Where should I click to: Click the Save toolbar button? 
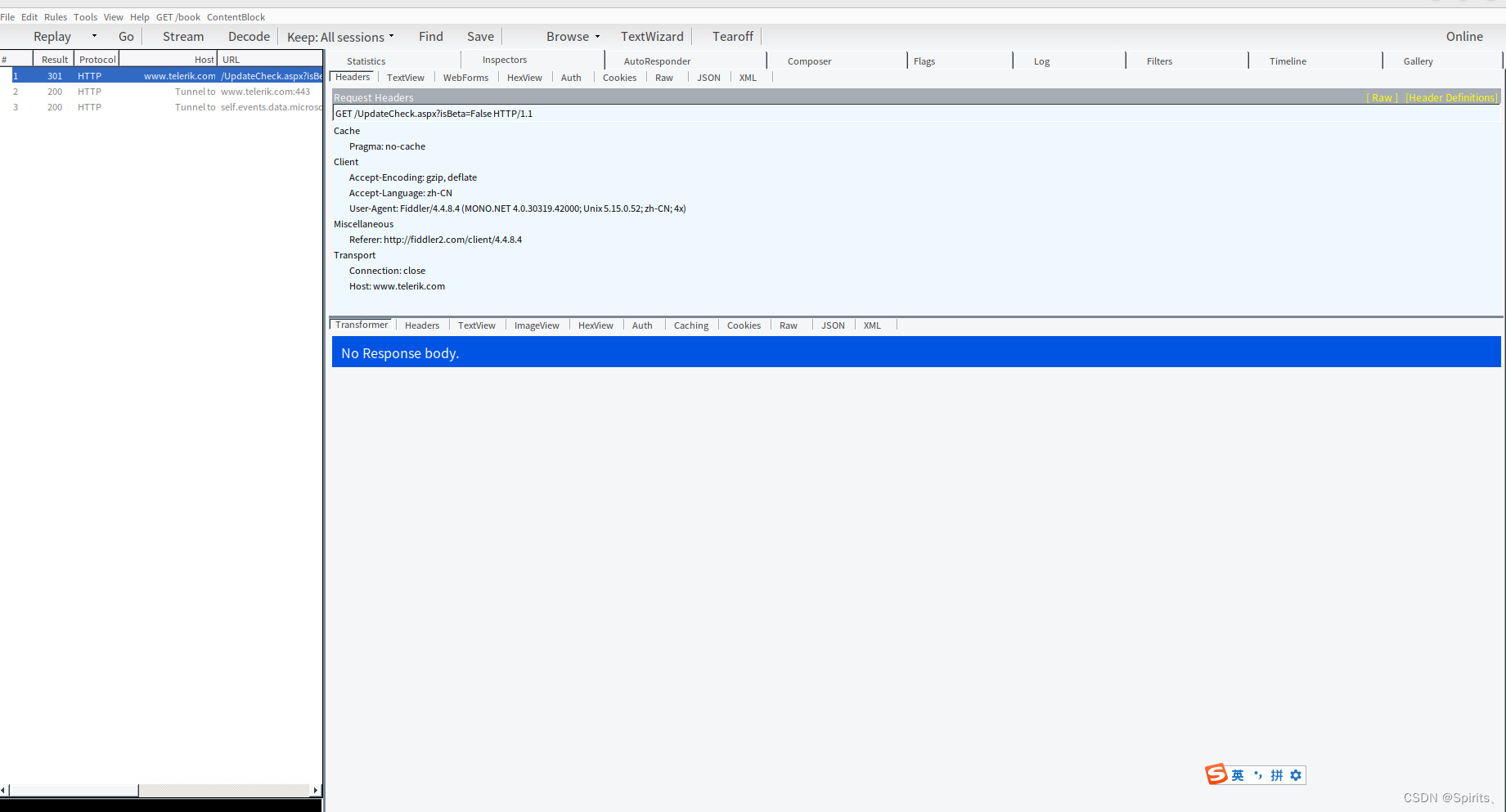coord(480,37)
